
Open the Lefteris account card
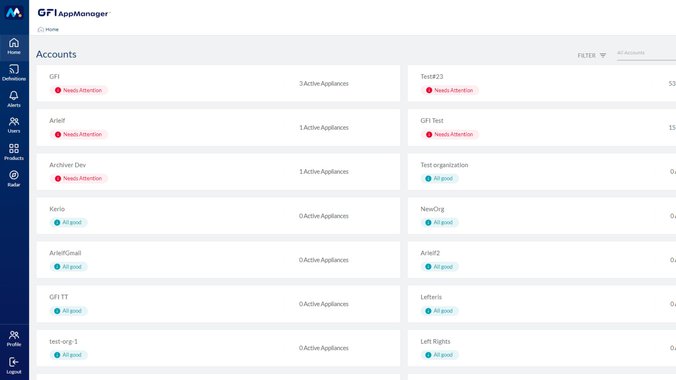541,304
